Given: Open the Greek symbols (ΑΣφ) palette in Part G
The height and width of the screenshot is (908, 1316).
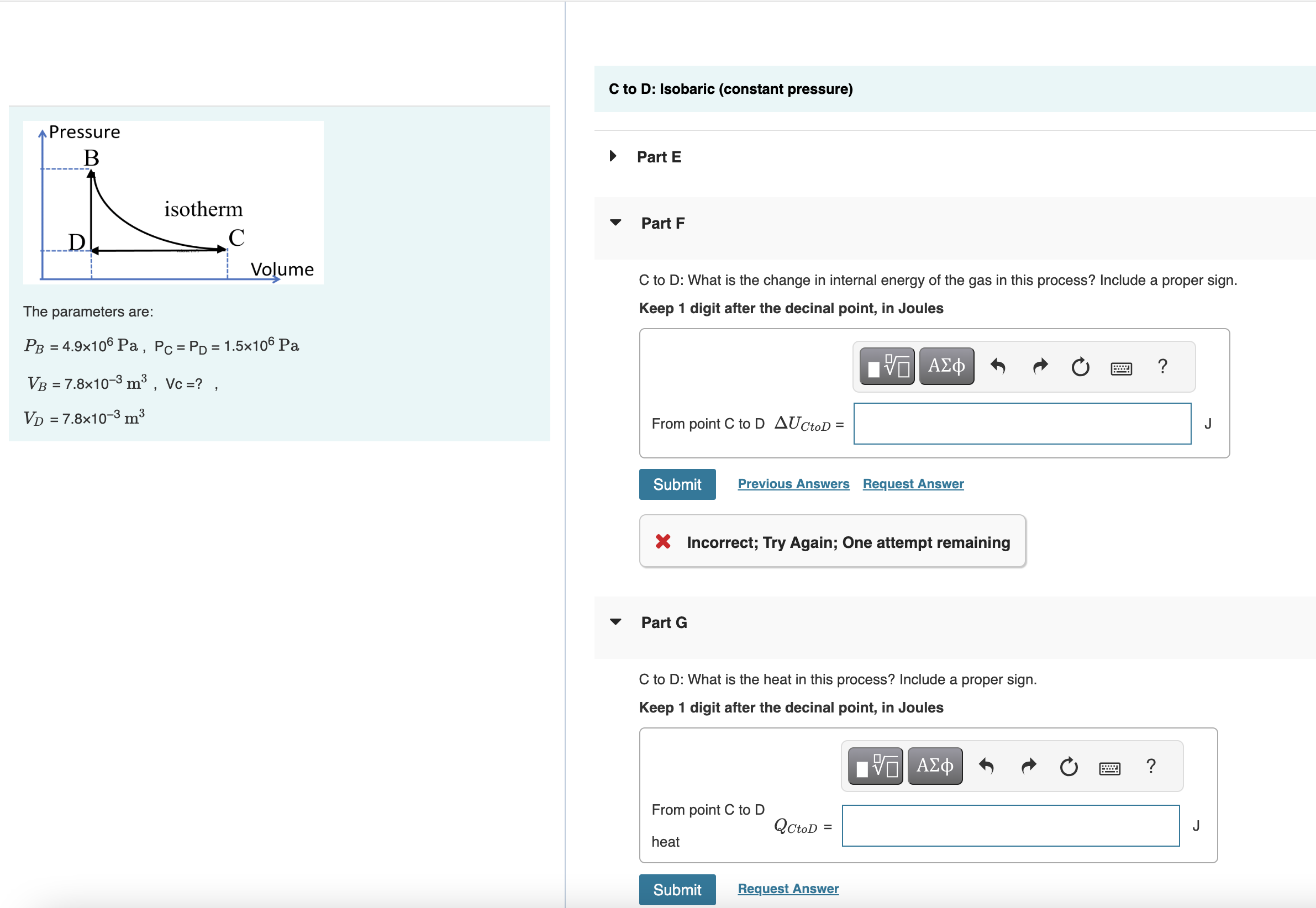Looking at the screenshot, I should tap(934, 765).
